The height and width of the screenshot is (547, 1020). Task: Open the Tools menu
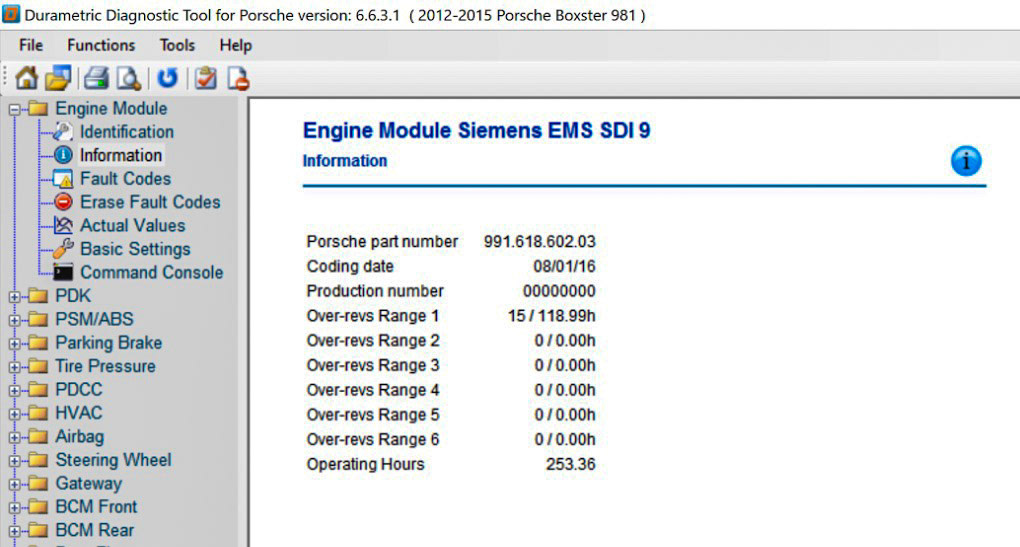(177, 45)
